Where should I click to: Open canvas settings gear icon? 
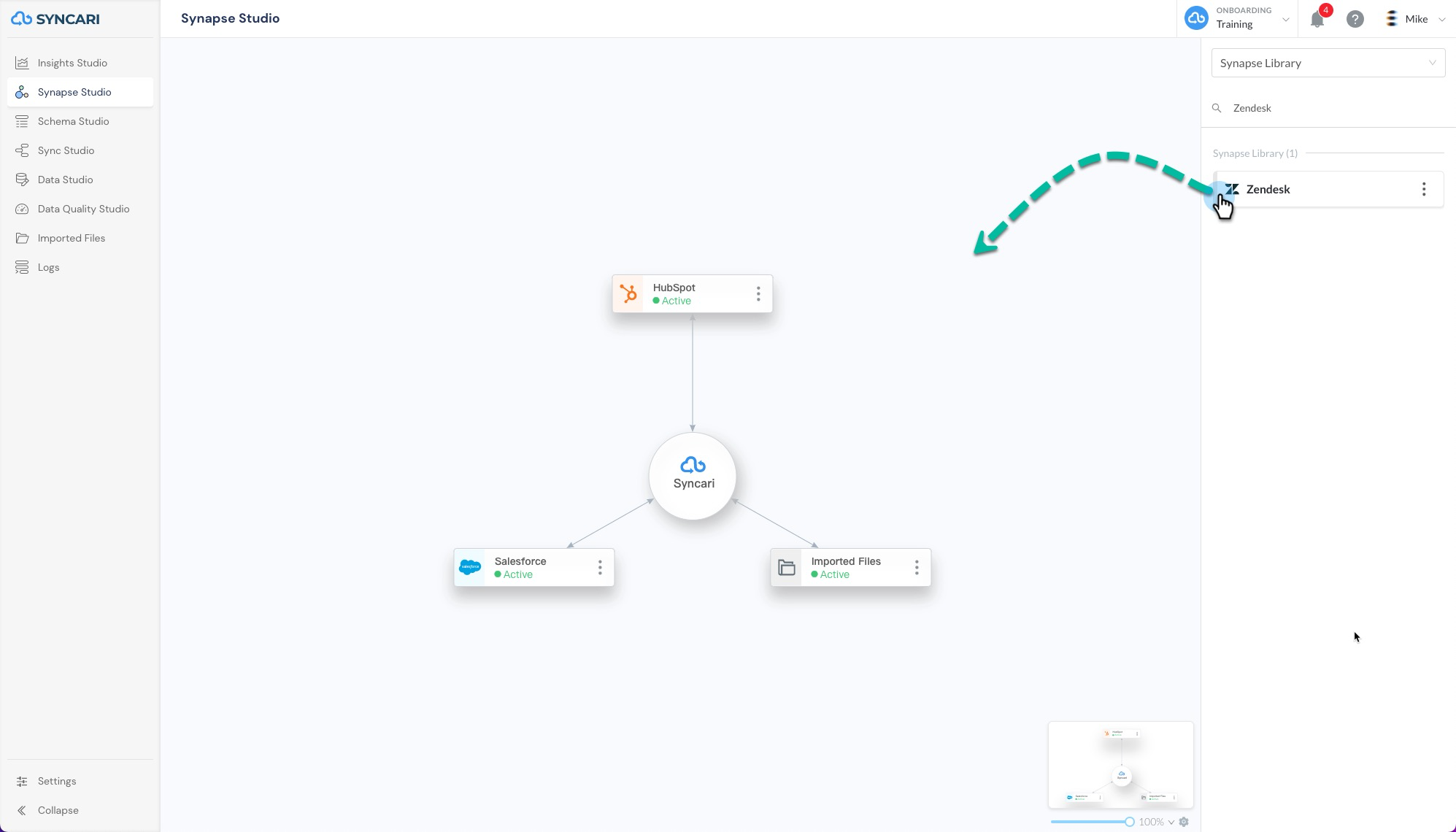tap(1184, 822)
